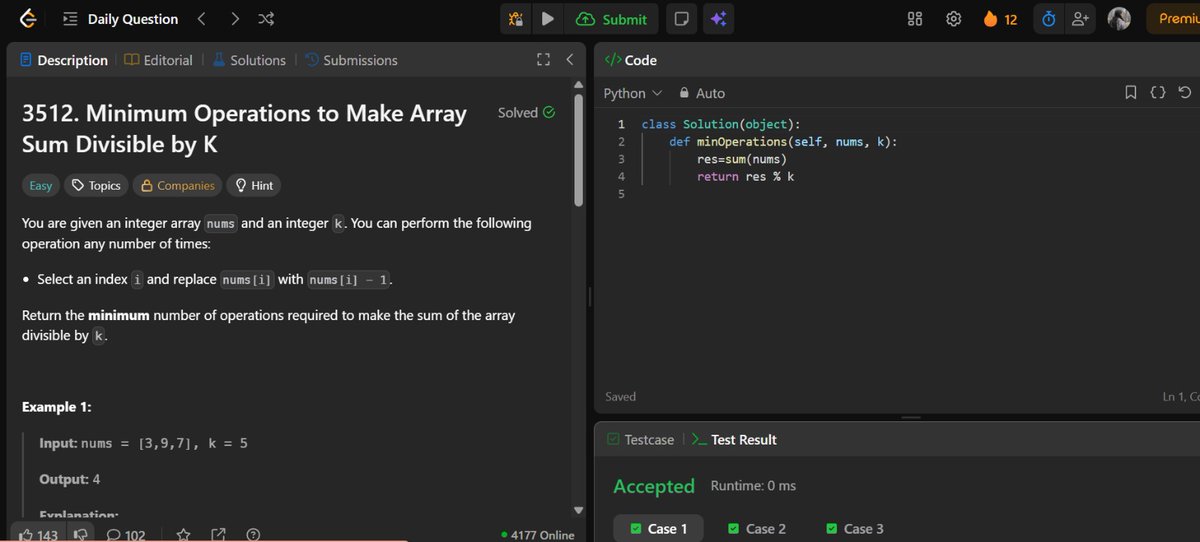Click the LeetCode logo icon

(29, 18)
